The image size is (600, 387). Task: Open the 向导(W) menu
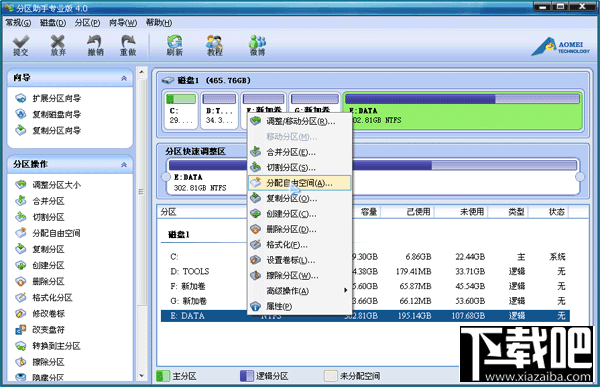pos(123,23)
